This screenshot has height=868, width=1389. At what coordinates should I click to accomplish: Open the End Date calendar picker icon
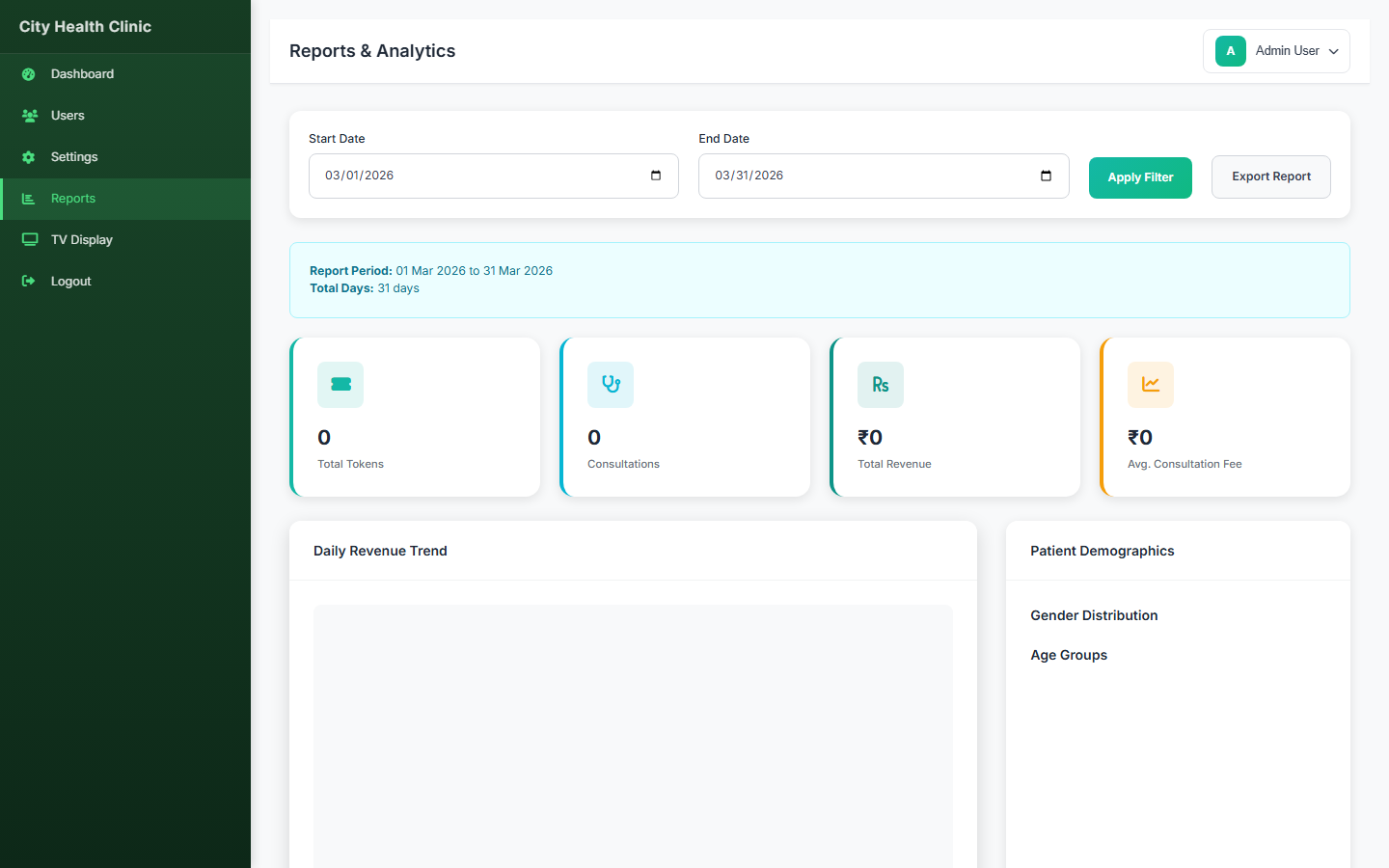coord(1046,176)
